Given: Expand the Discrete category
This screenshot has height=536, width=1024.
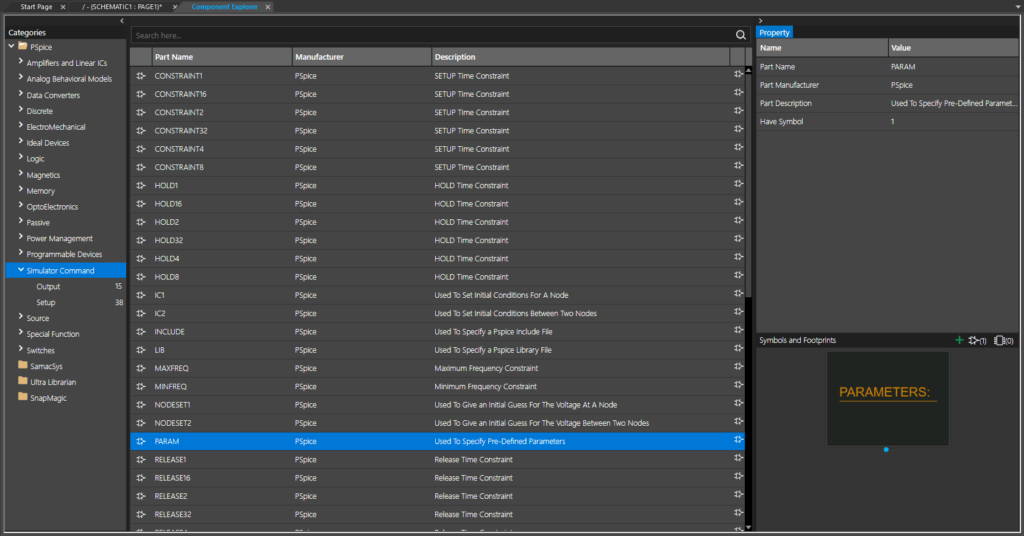Looking at the screenshot, I should (x=21, y=110).
